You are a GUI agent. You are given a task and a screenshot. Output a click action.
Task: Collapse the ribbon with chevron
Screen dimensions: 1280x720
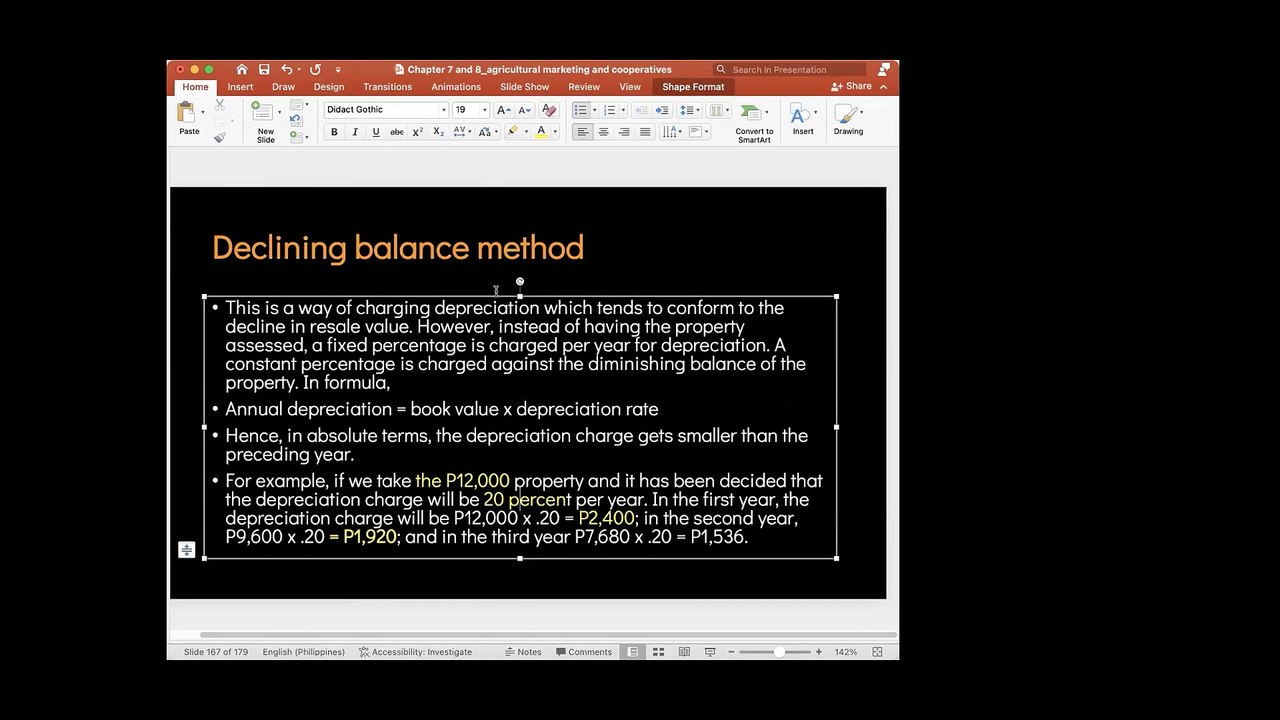tap(883, 87)
